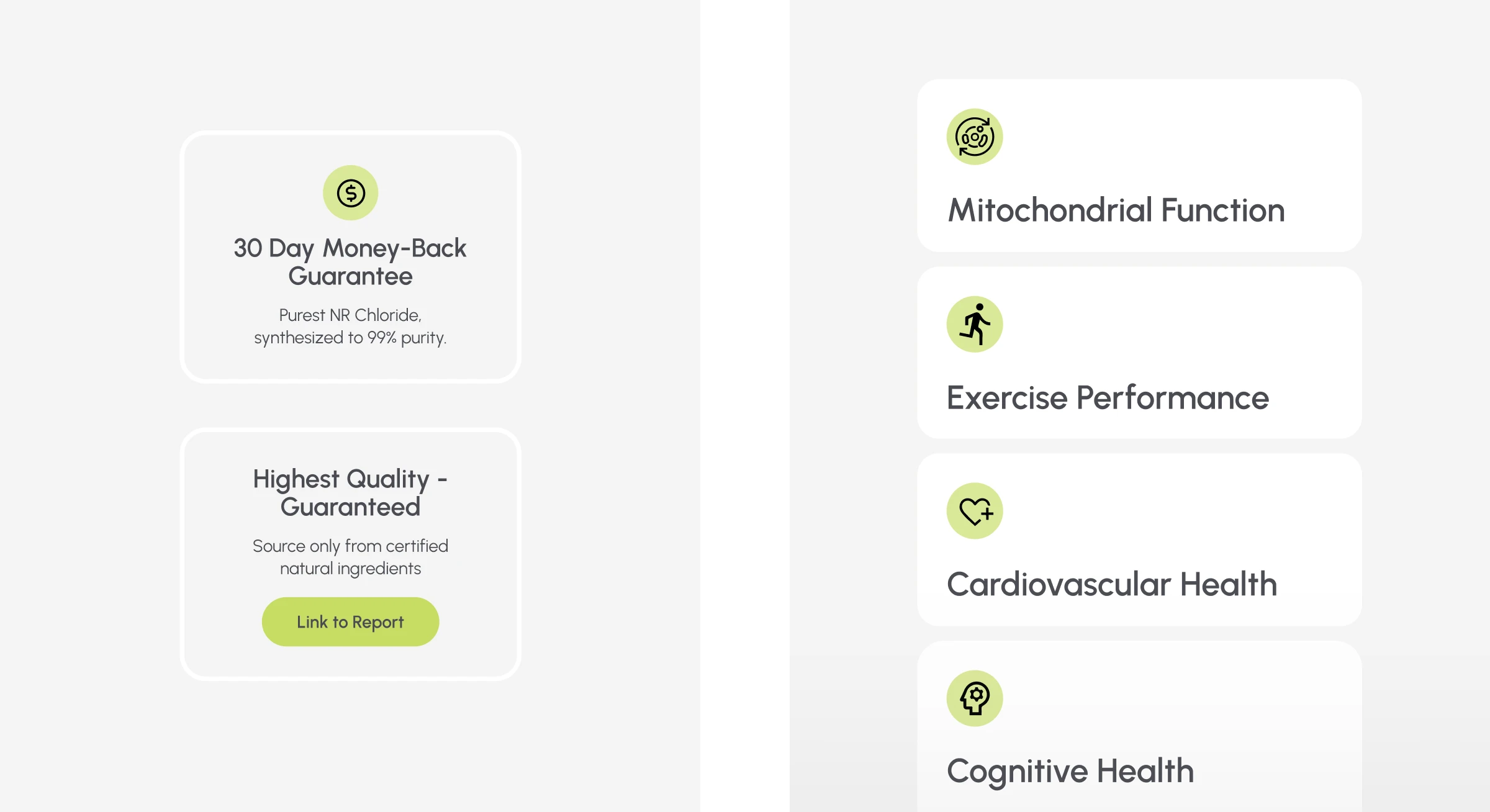1490x812 pixels.
Task: Select the Exercise Performance heading
Action: pos(1108,398)
